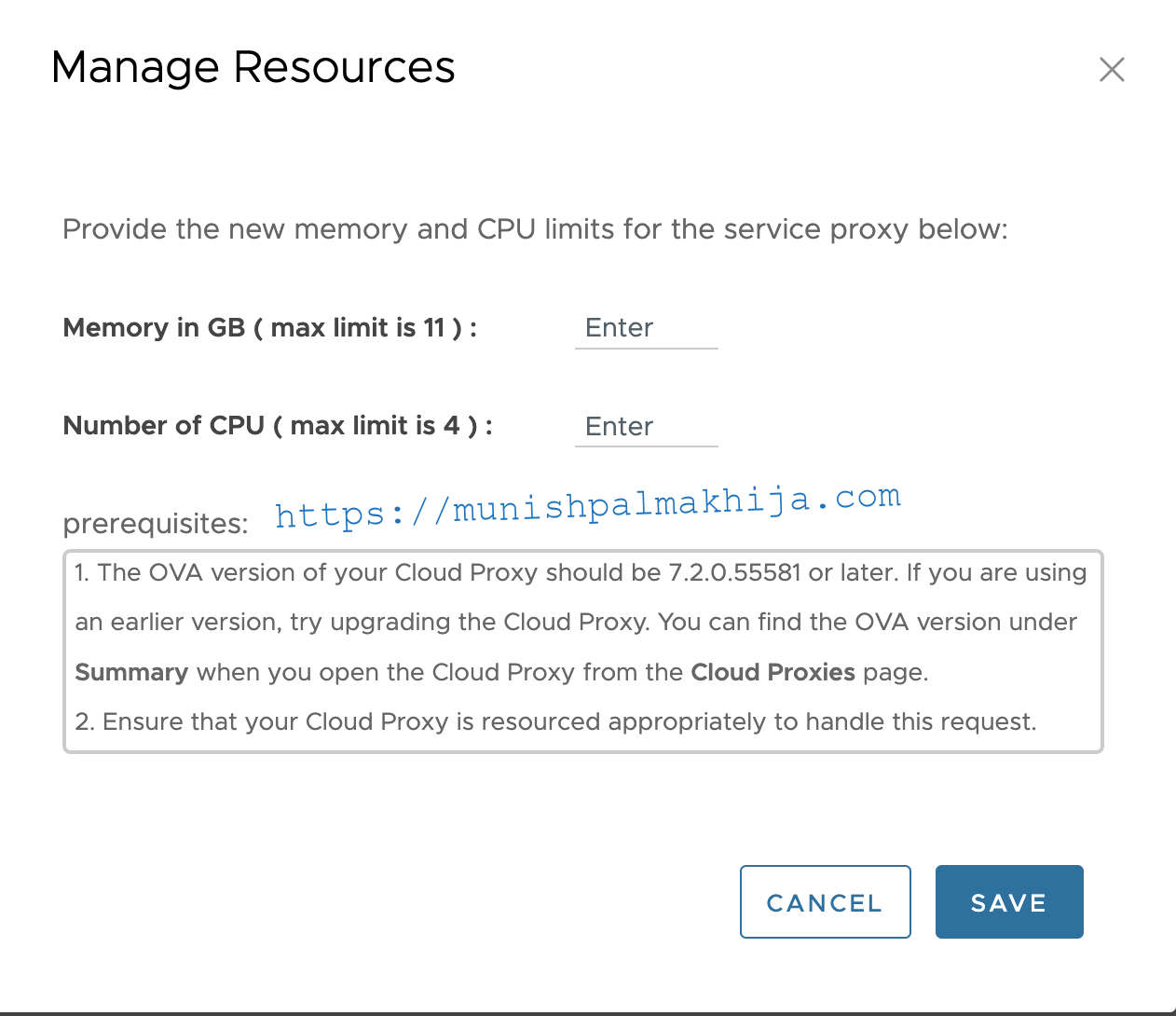
Task: Click the prerequisites label
Action: 156,524
